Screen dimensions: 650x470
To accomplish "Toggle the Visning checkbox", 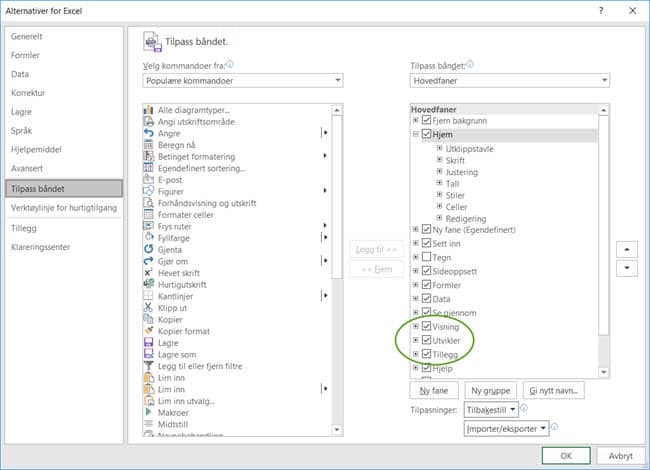I will (427, 326).
